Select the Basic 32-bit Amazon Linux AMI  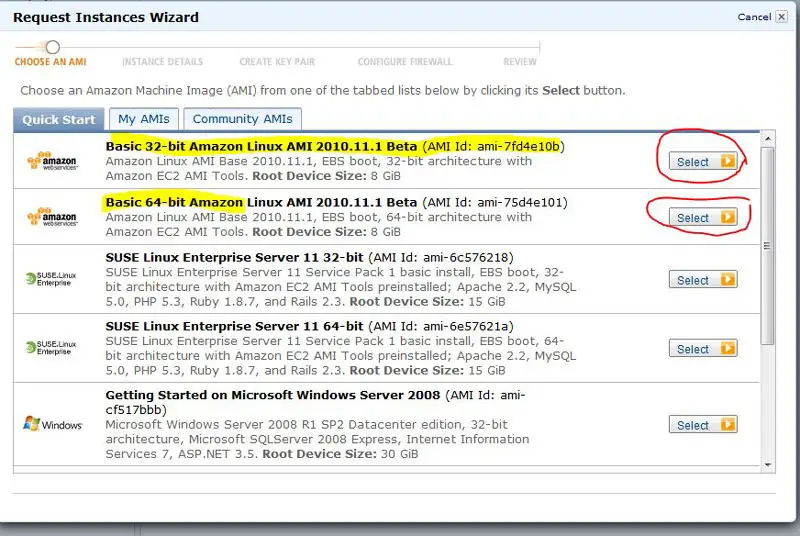(x=703, y=161)
